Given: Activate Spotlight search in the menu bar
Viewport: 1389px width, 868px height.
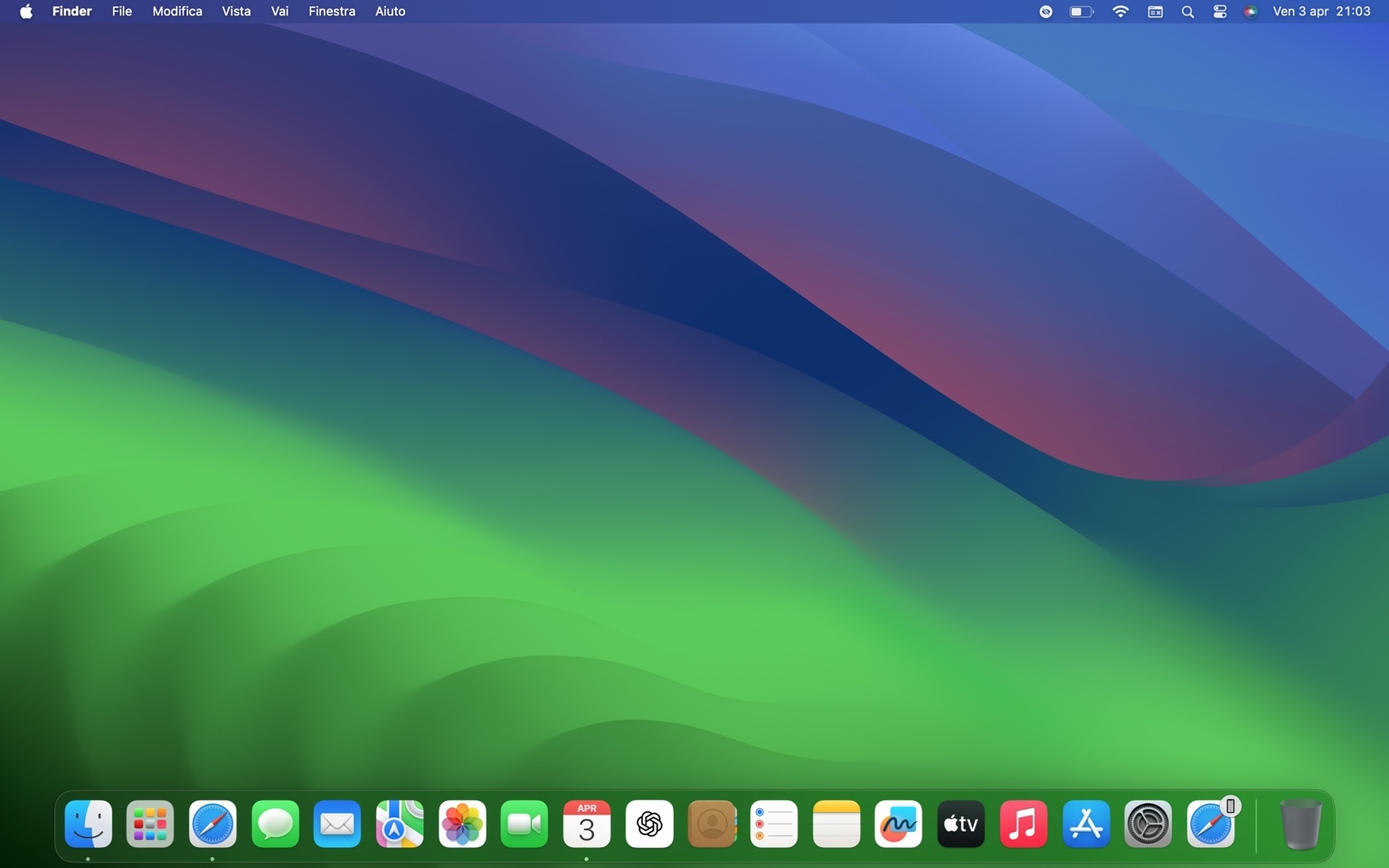Looking at the screenshot, I should [x=1187, y=12].
